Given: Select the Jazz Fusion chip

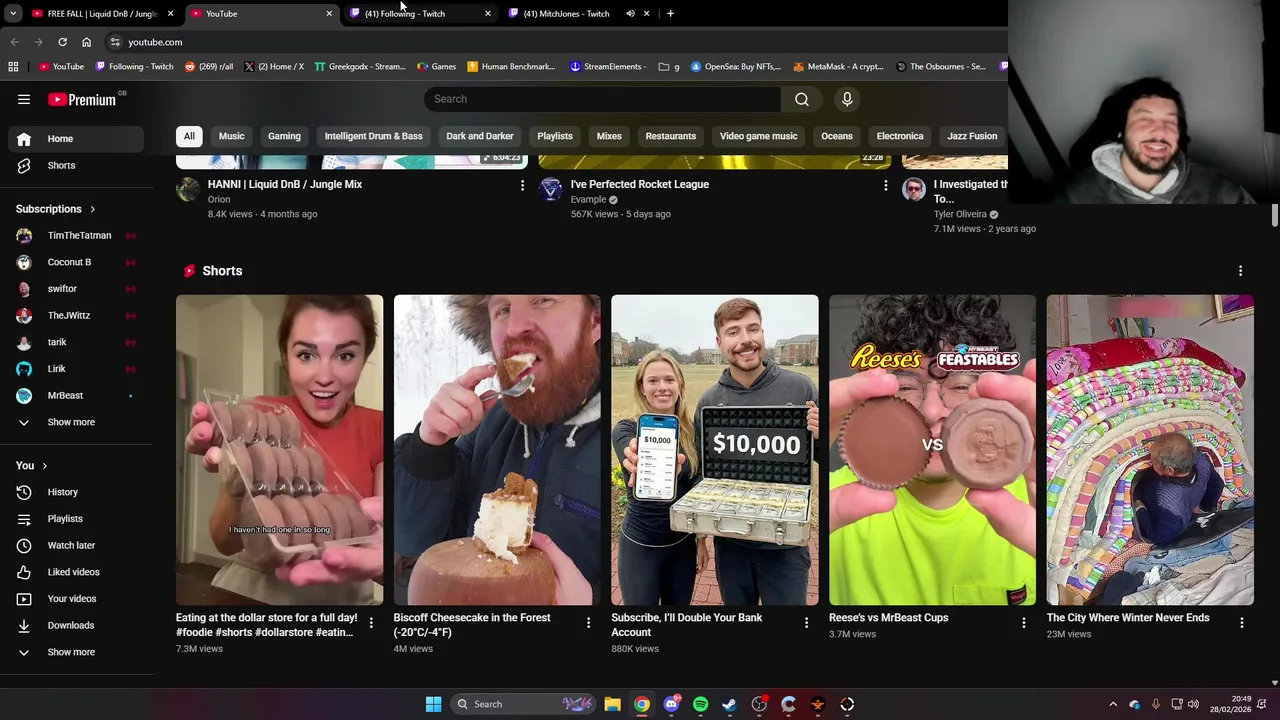Looking at the screenshot, I should coord(972,136).
